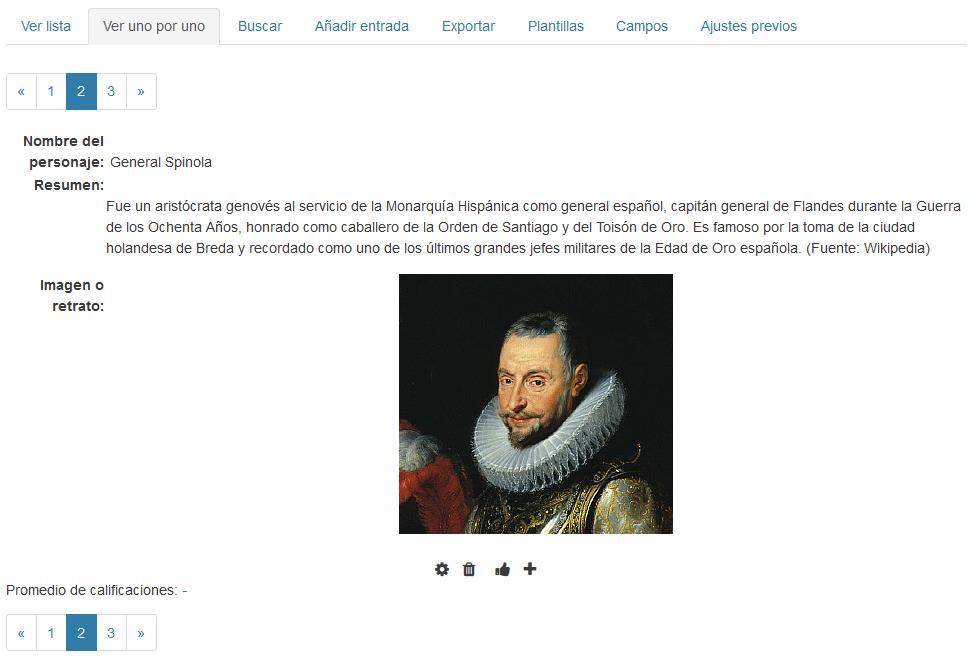Go to page 3 in top pagination
The width and height of the screenshot is (976, 660).
[111, 92]
